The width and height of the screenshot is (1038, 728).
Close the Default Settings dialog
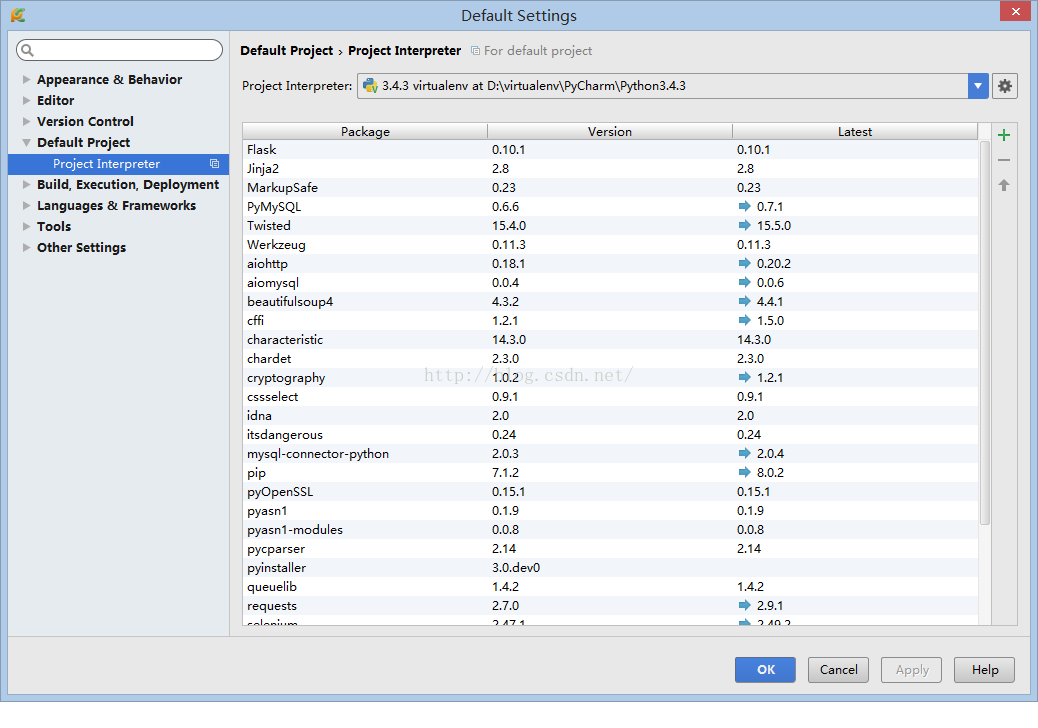coord(1015,12)
